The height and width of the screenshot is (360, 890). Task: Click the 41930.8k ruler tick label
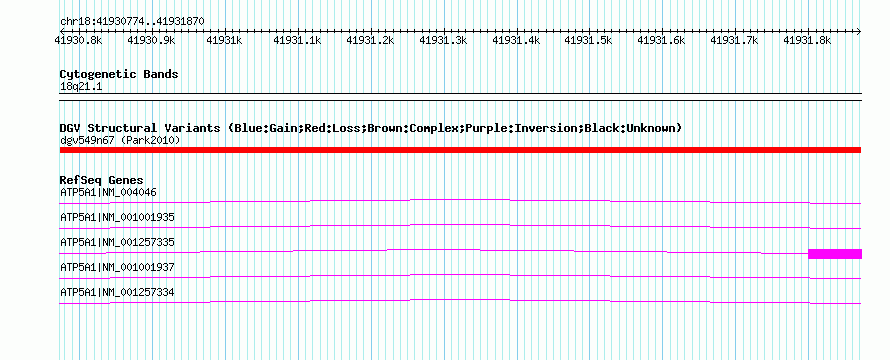tap(78, 40)
